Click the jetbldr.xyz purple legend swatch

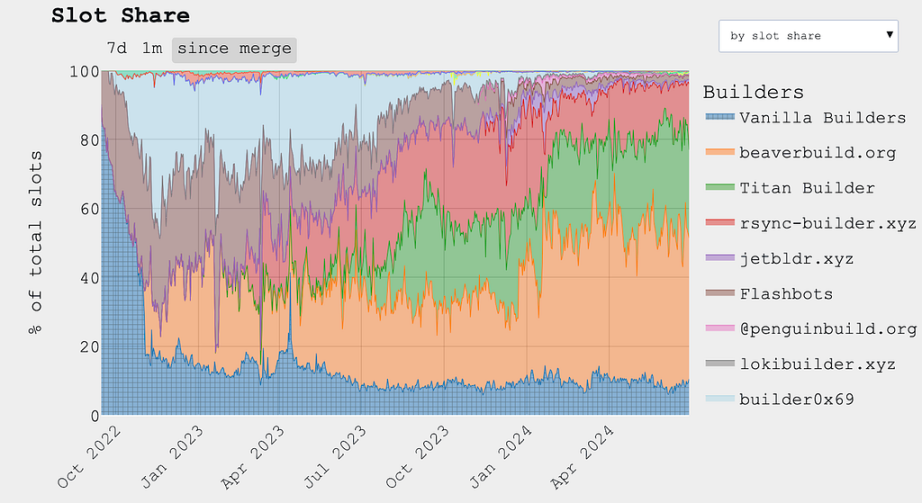pyautogui.click(x=720, y=258)
